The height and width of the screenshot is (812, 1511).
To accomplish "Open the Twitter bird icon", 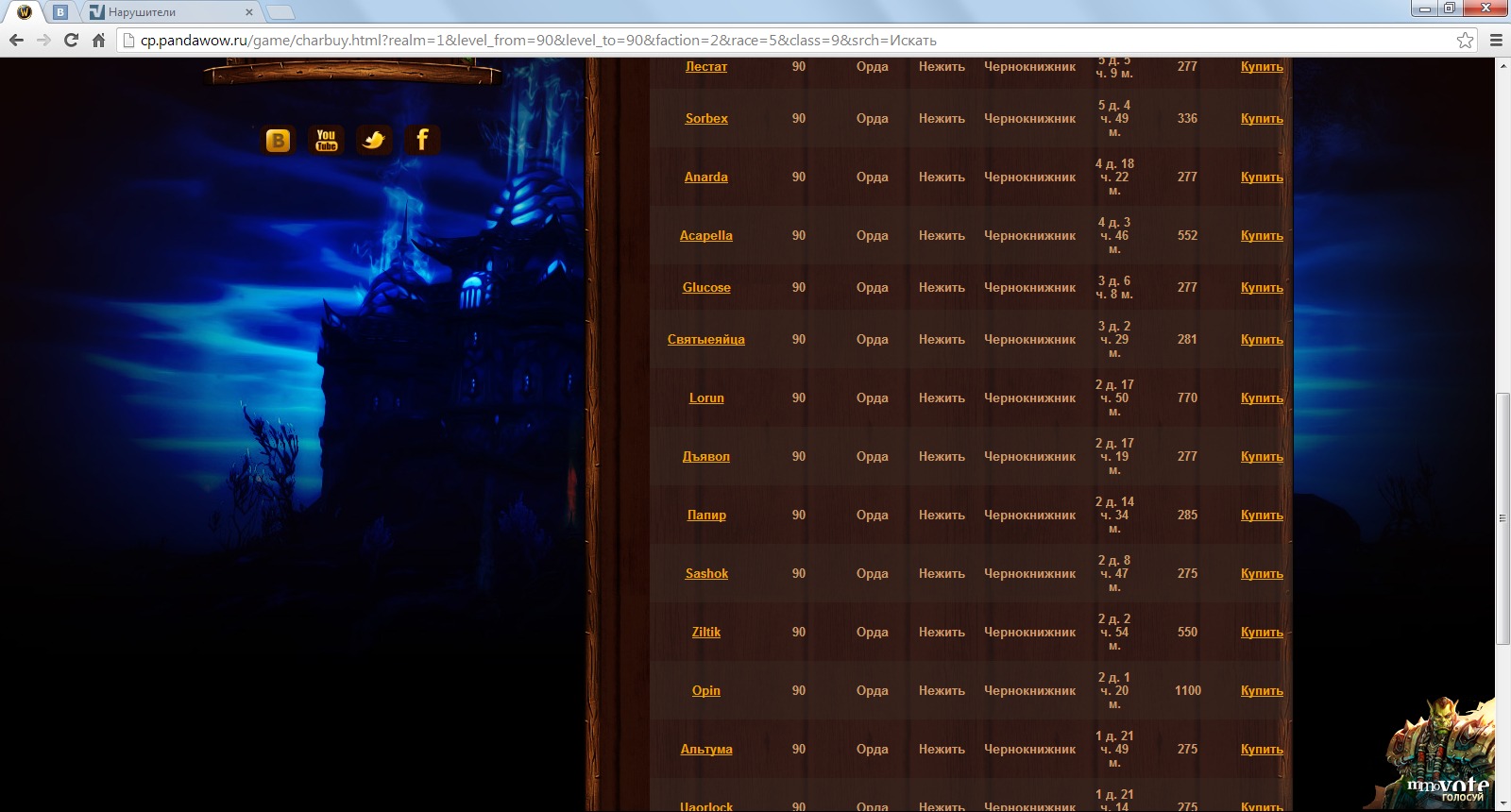I will coord(375,141).
